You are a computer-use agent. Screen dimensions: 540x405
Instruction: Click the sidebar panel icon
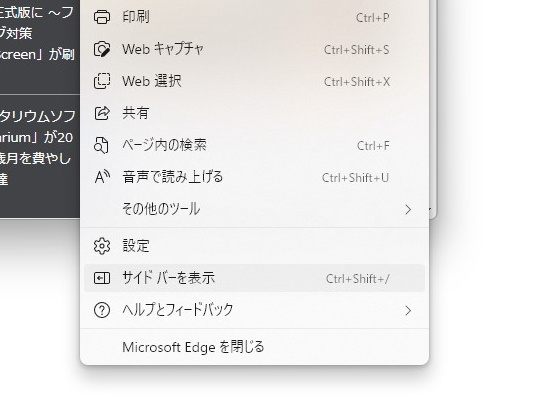(x=102, y=278)
